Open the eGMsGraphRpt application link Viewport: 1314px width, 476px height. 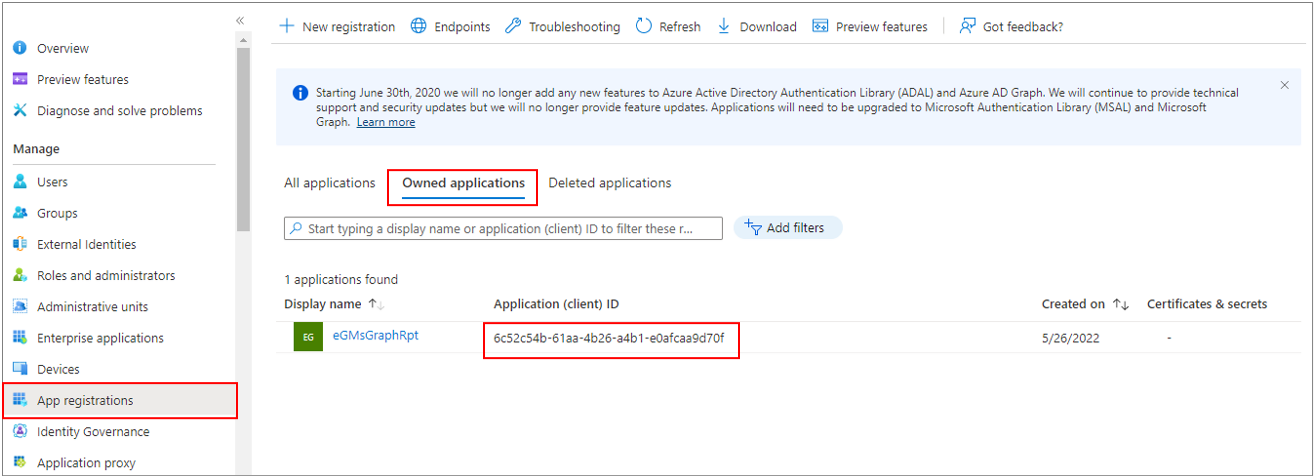(375, 336)
